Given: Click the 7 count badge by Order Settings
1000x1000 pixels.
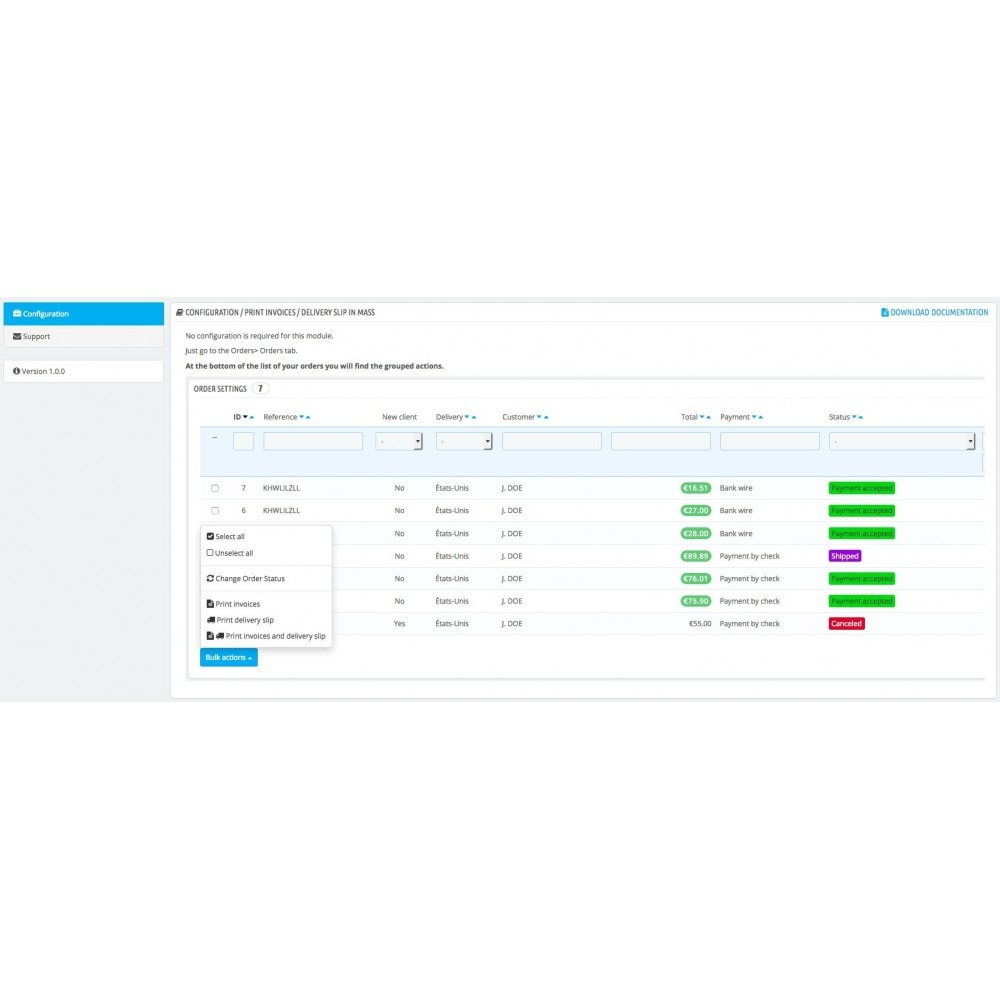Looking at the screenshot, I should [x=260, y=388].
